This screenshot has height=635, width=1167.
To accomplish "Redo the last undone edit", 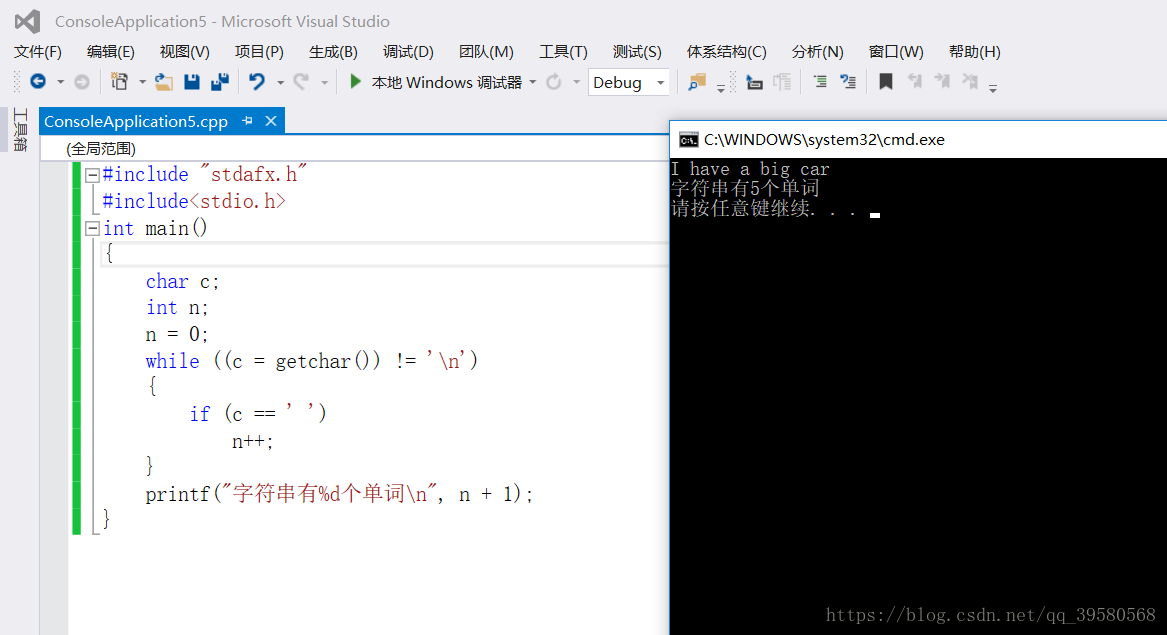I will click(x=301, y=82).
